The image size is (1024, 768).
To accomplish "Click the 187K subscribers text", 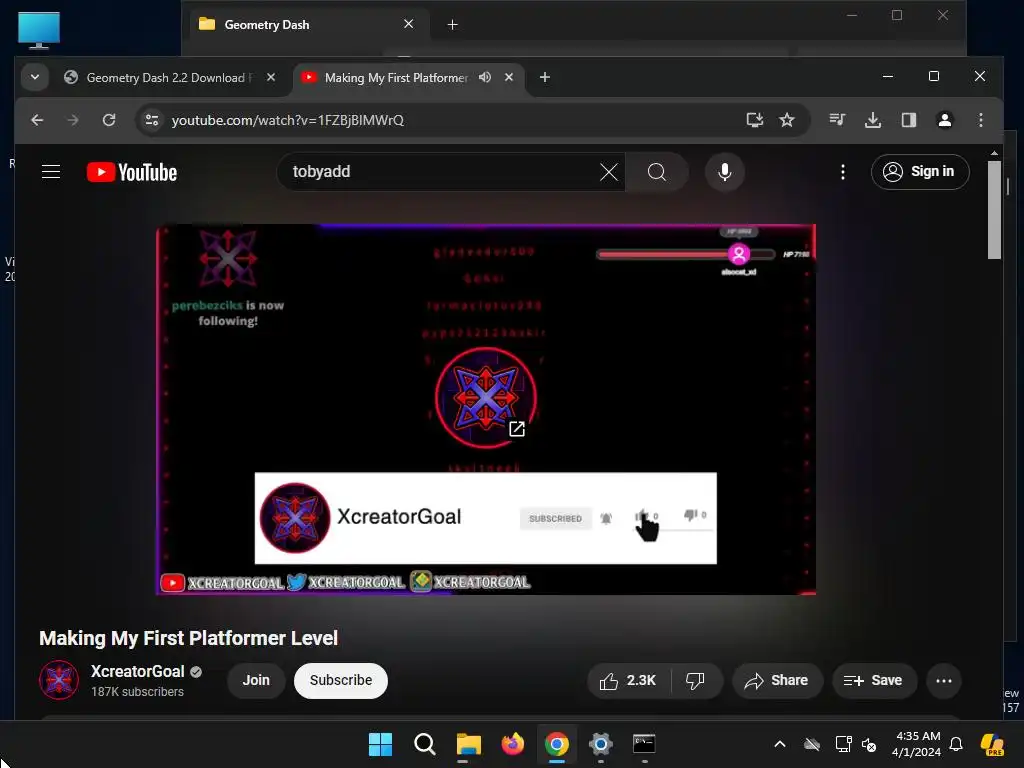I will point(137,692).
